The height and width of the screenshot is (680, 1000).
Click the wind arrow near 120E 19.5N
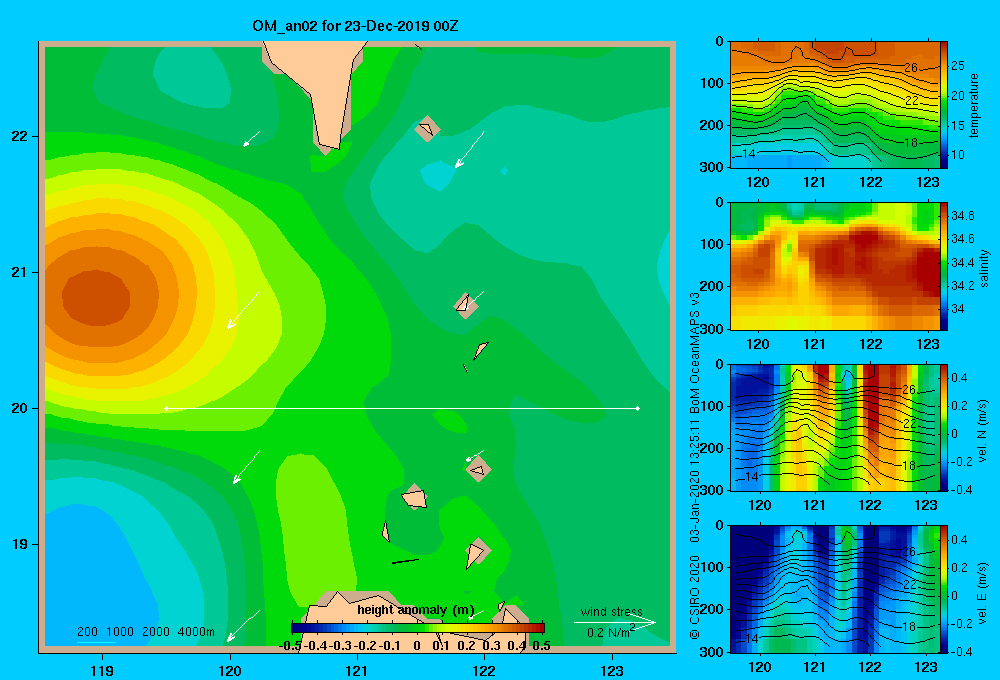click(246, 467)
